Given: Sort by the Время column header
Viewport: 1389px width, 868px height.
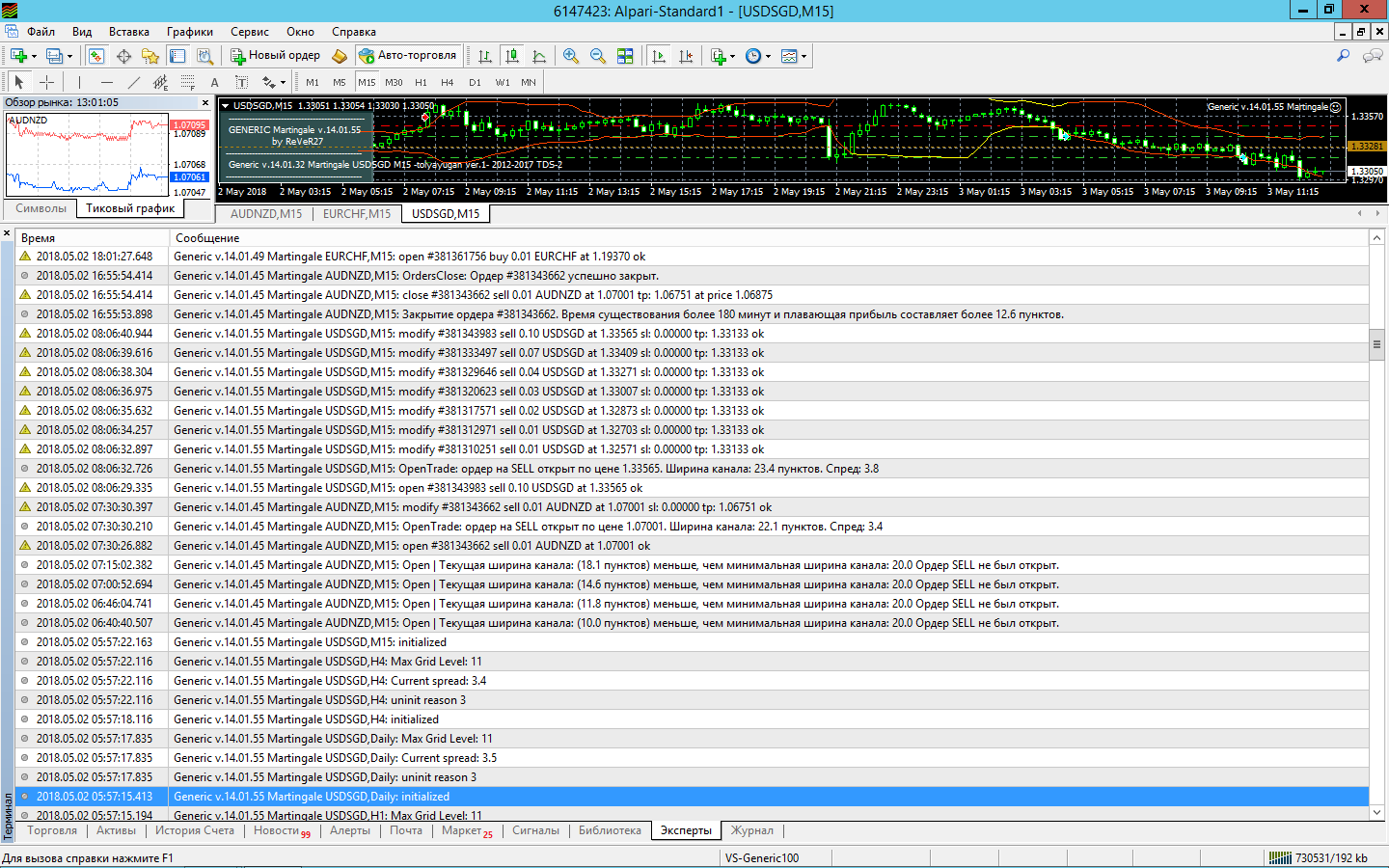Looking at the screenshot, I should pos(93,237).
